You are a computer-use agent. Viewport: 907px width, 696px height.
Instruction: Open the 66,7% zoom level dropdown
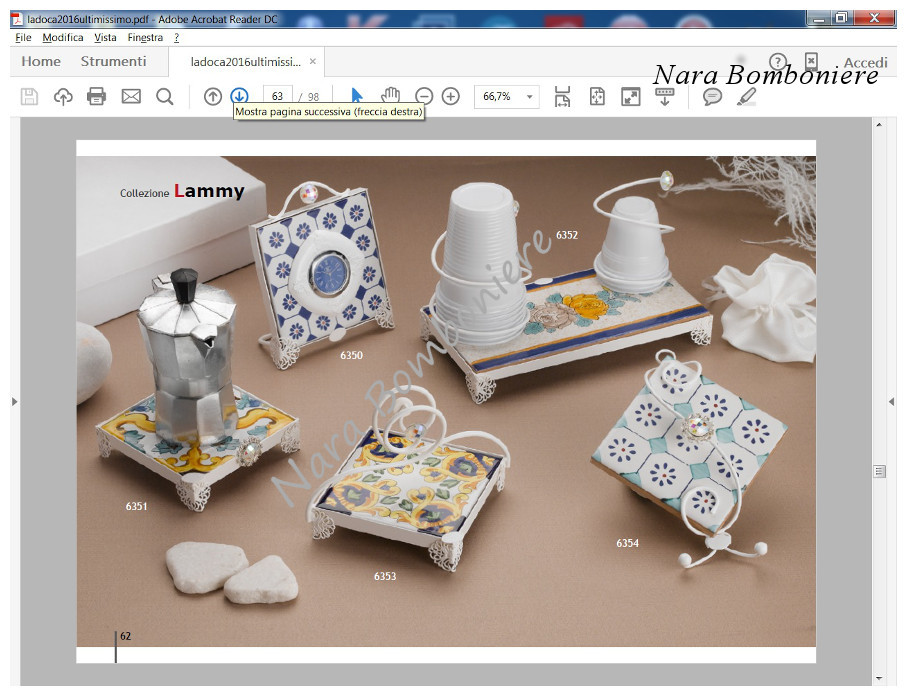(530, 97)
